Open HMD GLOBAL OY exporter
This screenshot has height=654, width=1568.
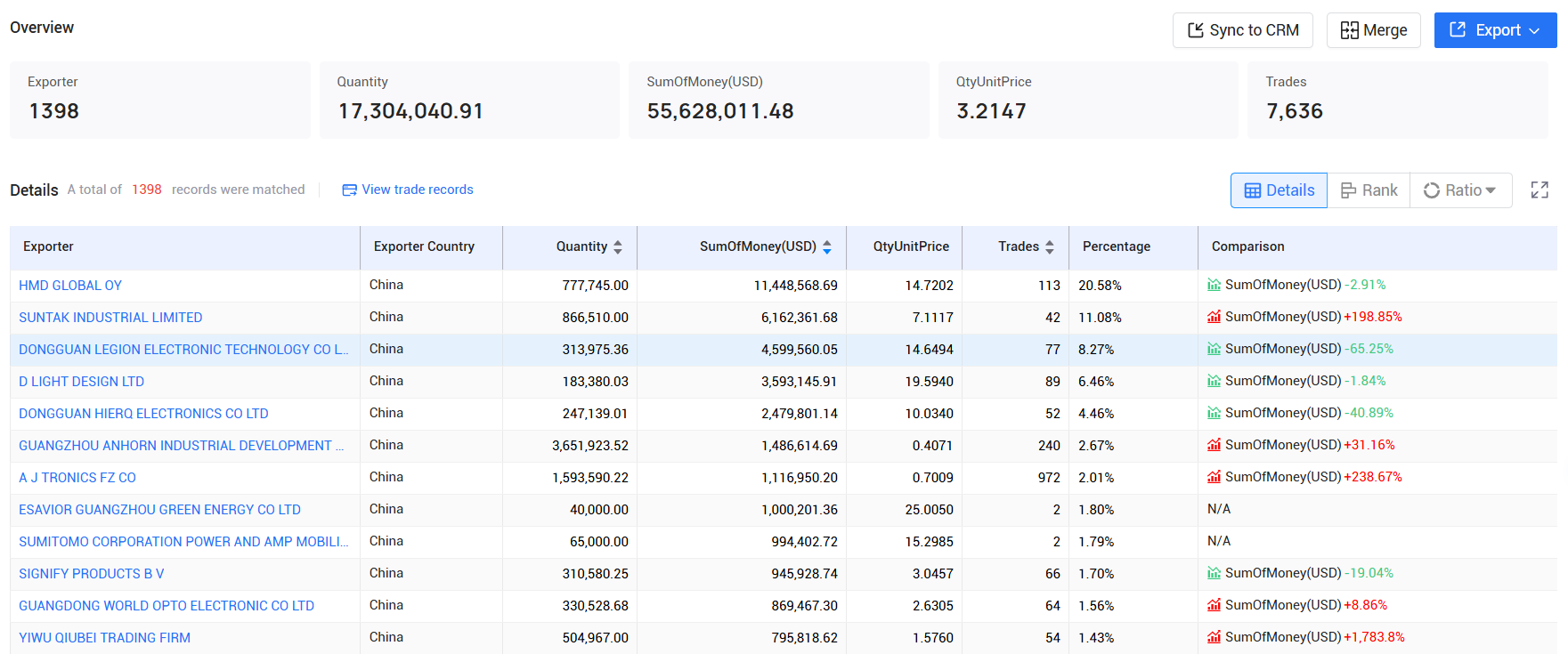[70, 286]
